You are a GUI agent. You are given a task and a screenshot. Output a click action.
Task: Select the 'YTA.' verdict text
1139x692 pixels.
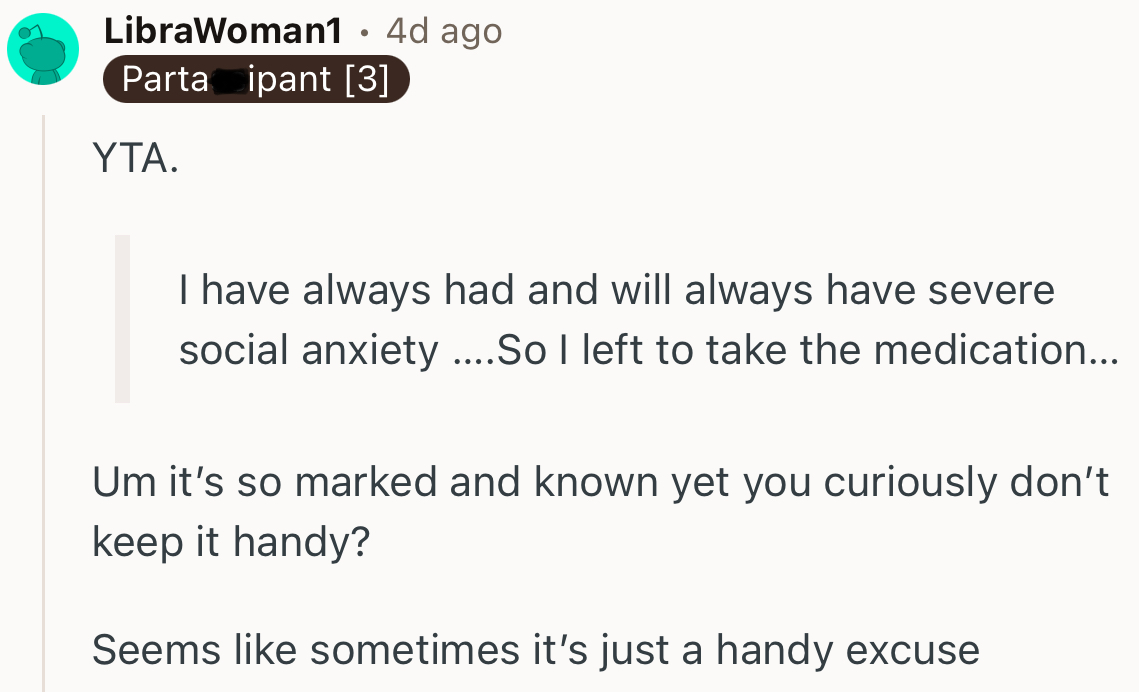pyautogui.click(x=133, y=158)
